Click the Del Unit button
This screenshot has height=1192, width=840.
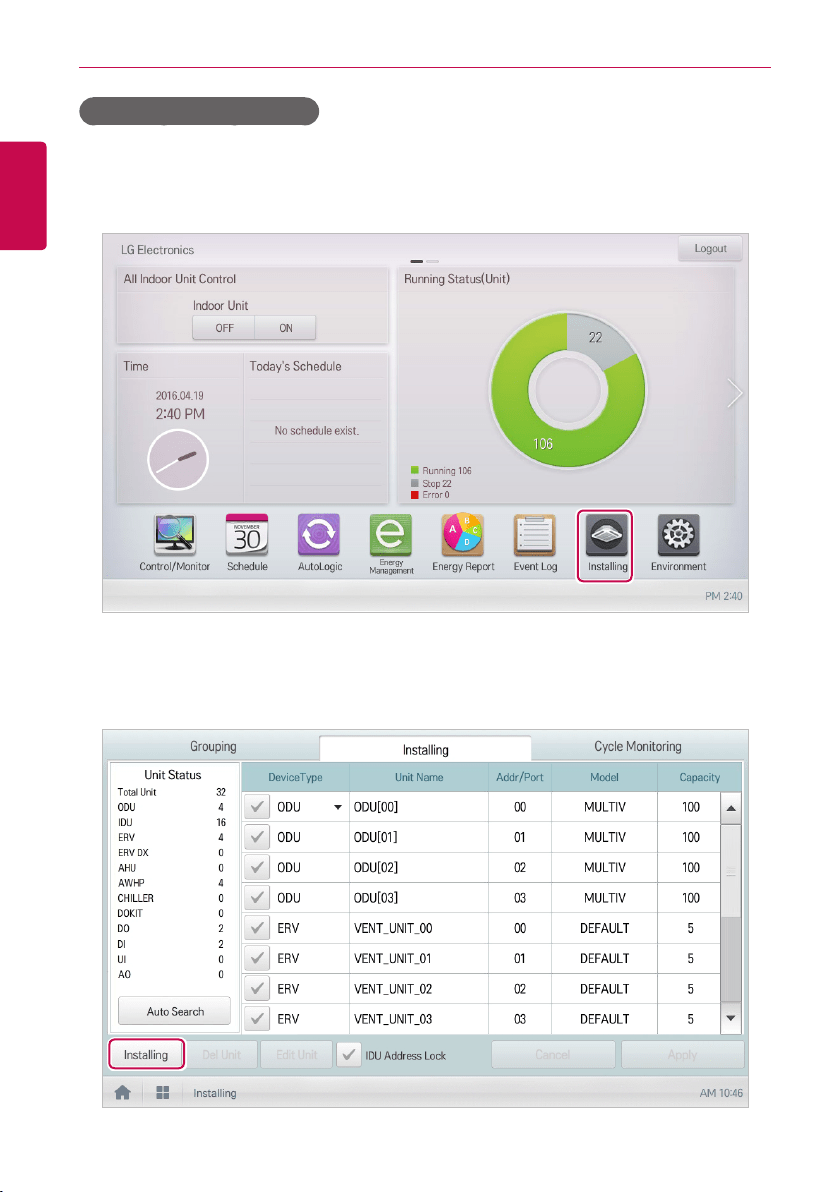point(221,1054)
